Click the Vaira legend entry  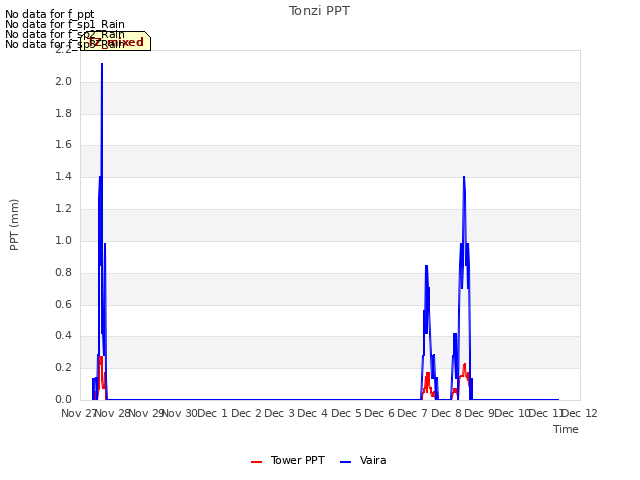(363, 460)
